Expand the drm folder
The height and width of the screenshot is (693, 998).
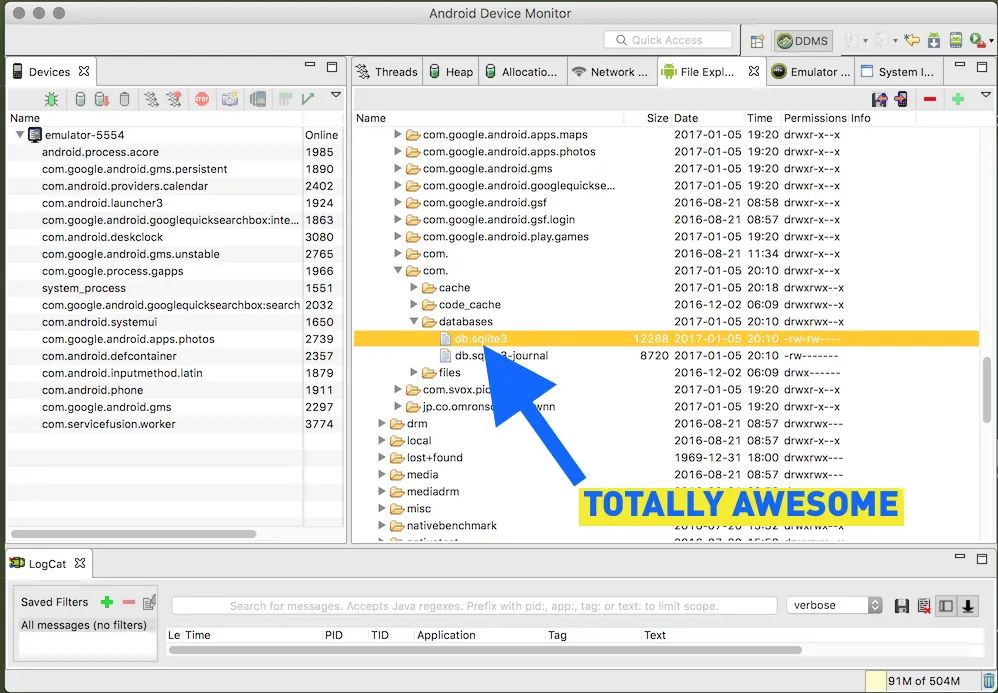point(382,423)
